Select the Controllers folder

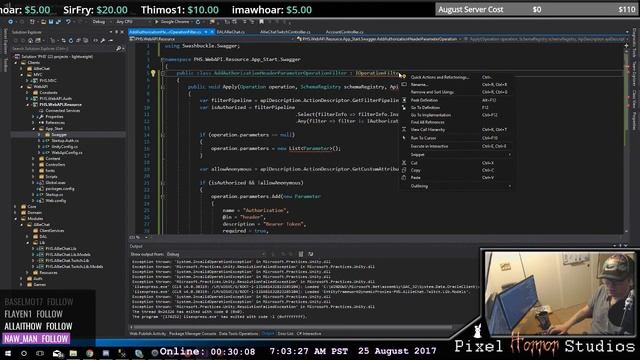pos(55,164)
